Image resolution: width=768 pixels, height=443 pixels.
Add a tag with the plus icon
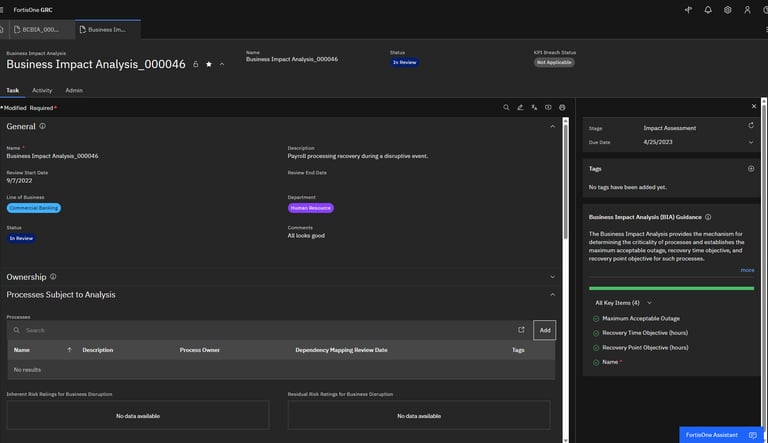pyautogui.click(x=751, y=169)
